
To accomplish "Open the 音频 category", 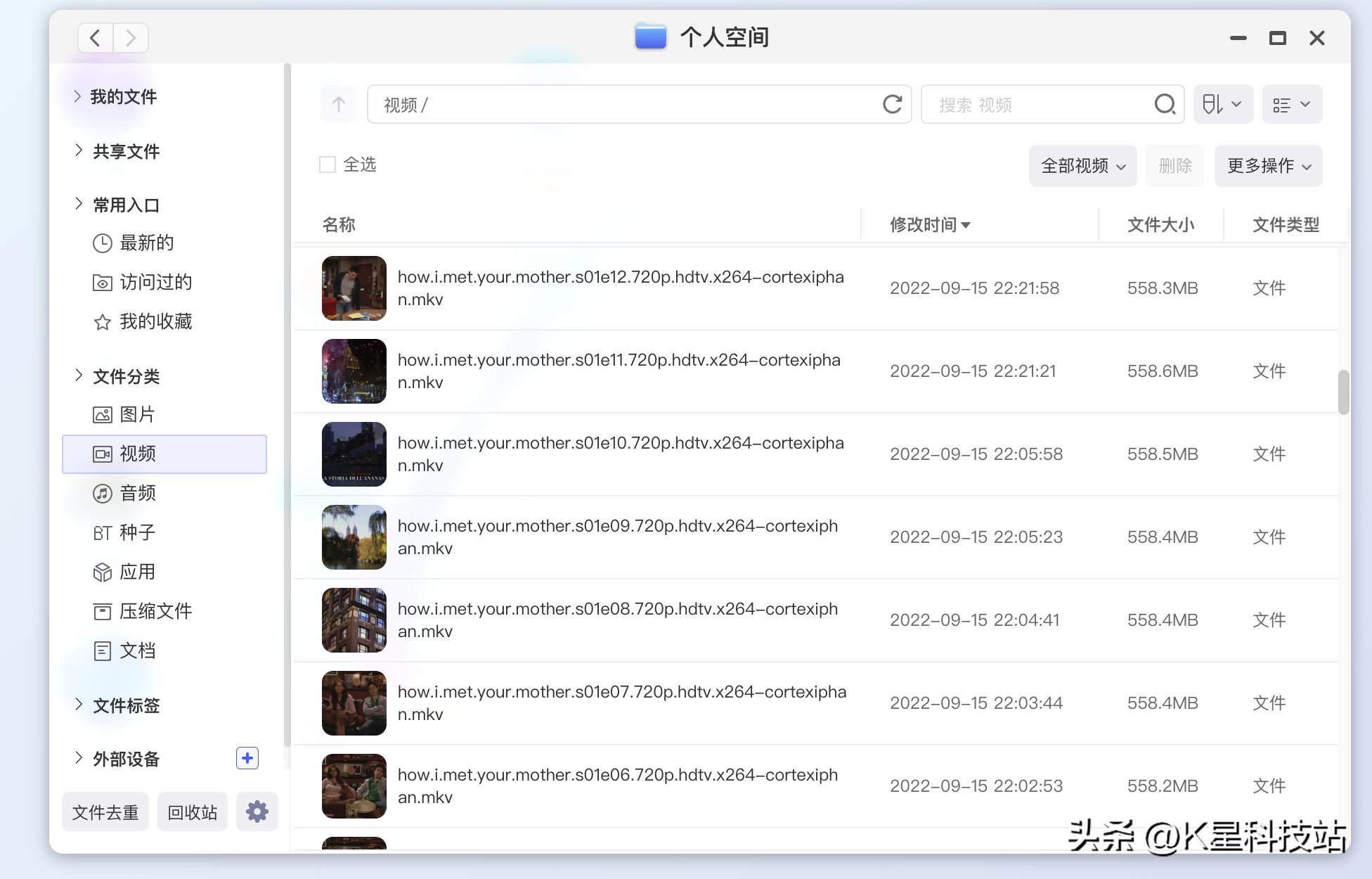I will tap(138, 493).
